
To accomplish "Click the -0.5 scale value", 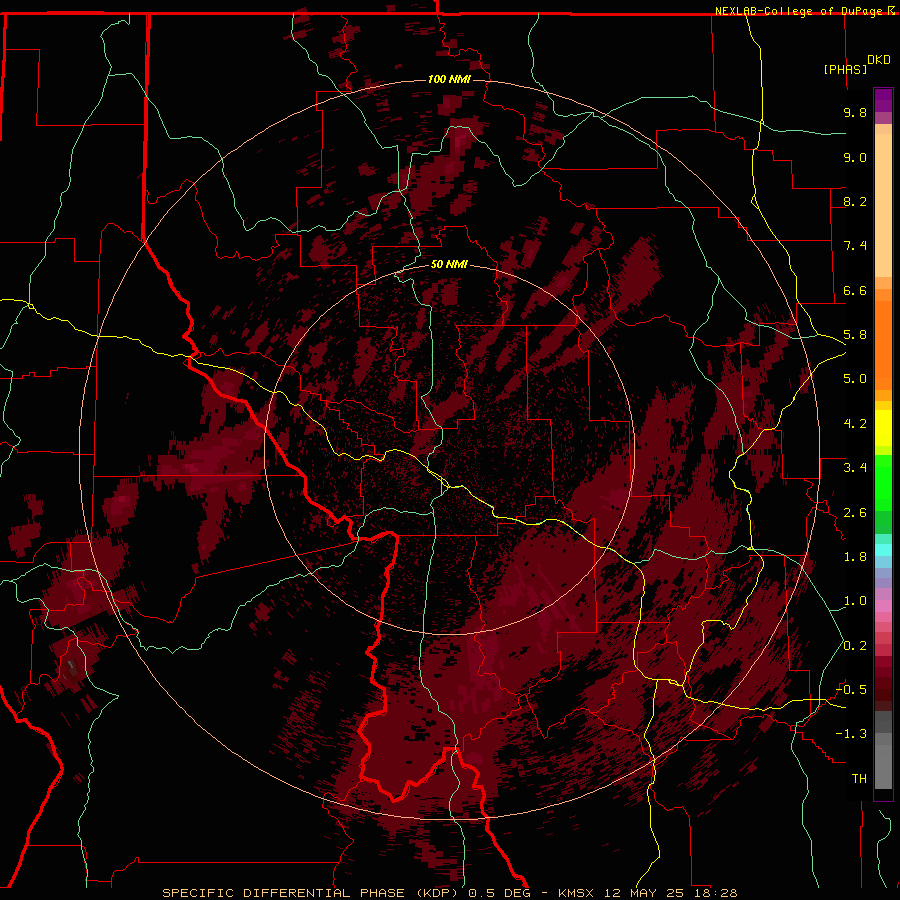I will click(x=851, y=690).
